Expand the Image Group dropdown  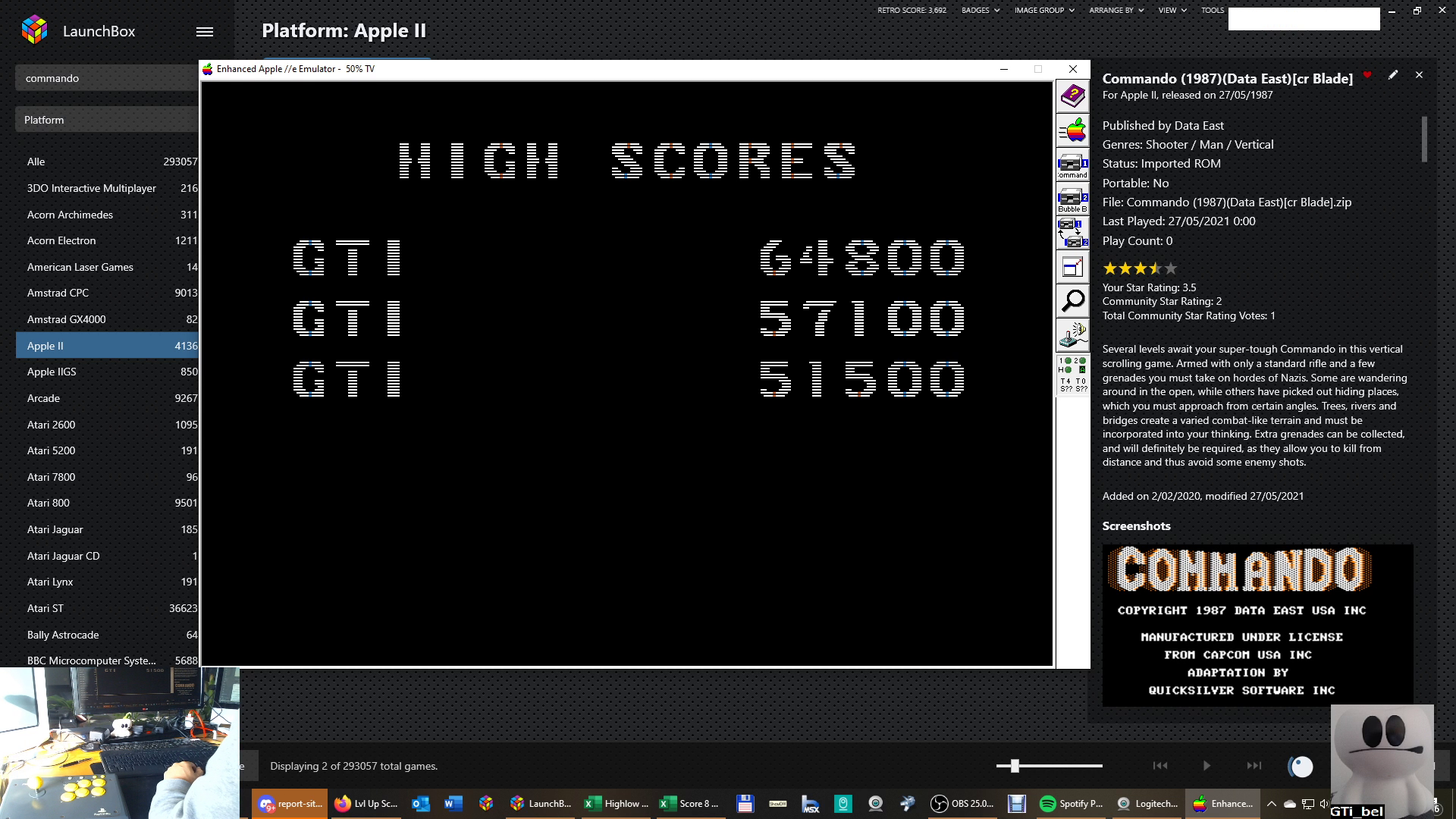click(x=1043, y=11)
